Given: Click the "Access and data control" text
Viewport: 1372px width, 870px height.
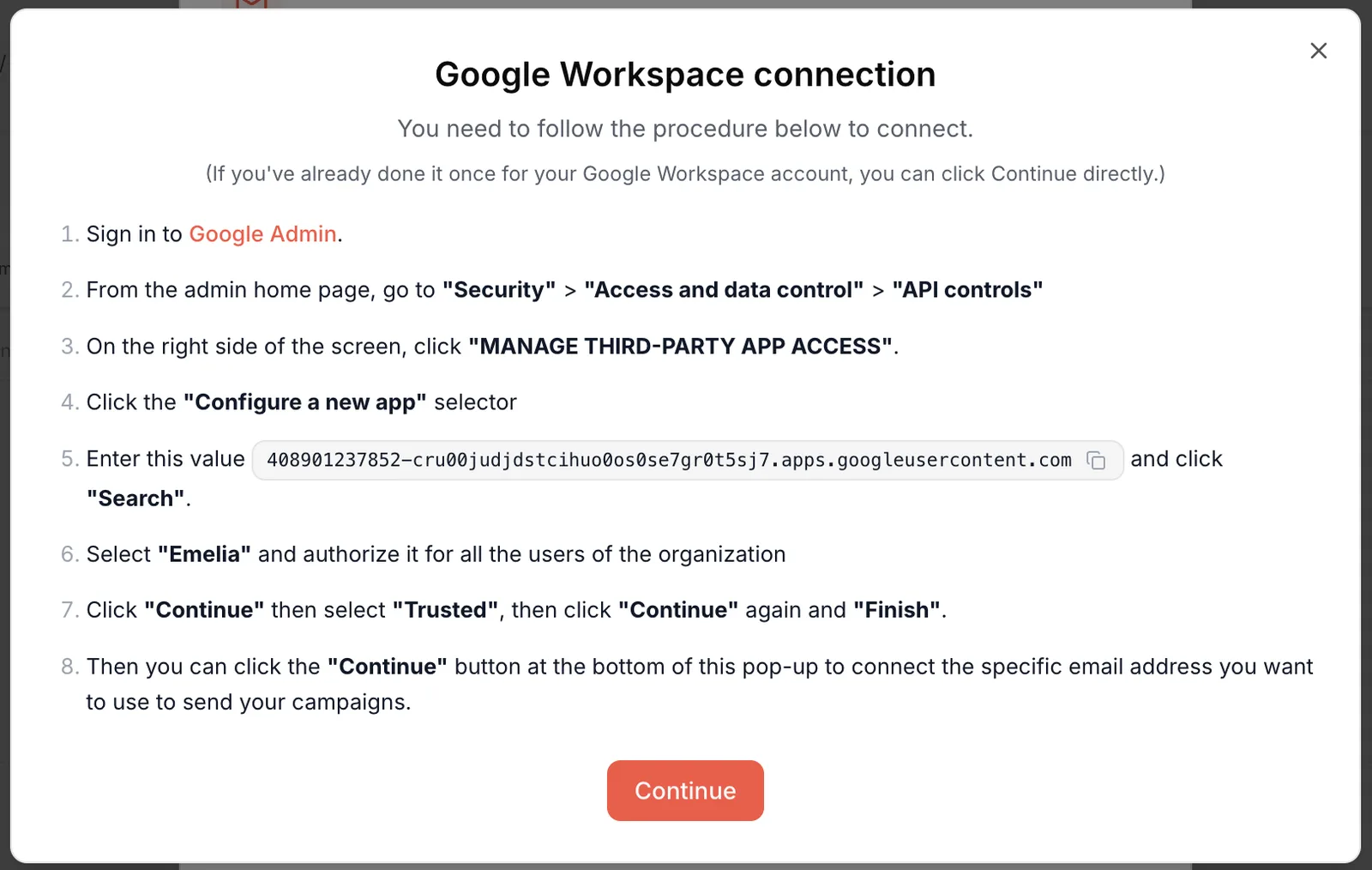Looking at the screenshot, I should point(724,290).
